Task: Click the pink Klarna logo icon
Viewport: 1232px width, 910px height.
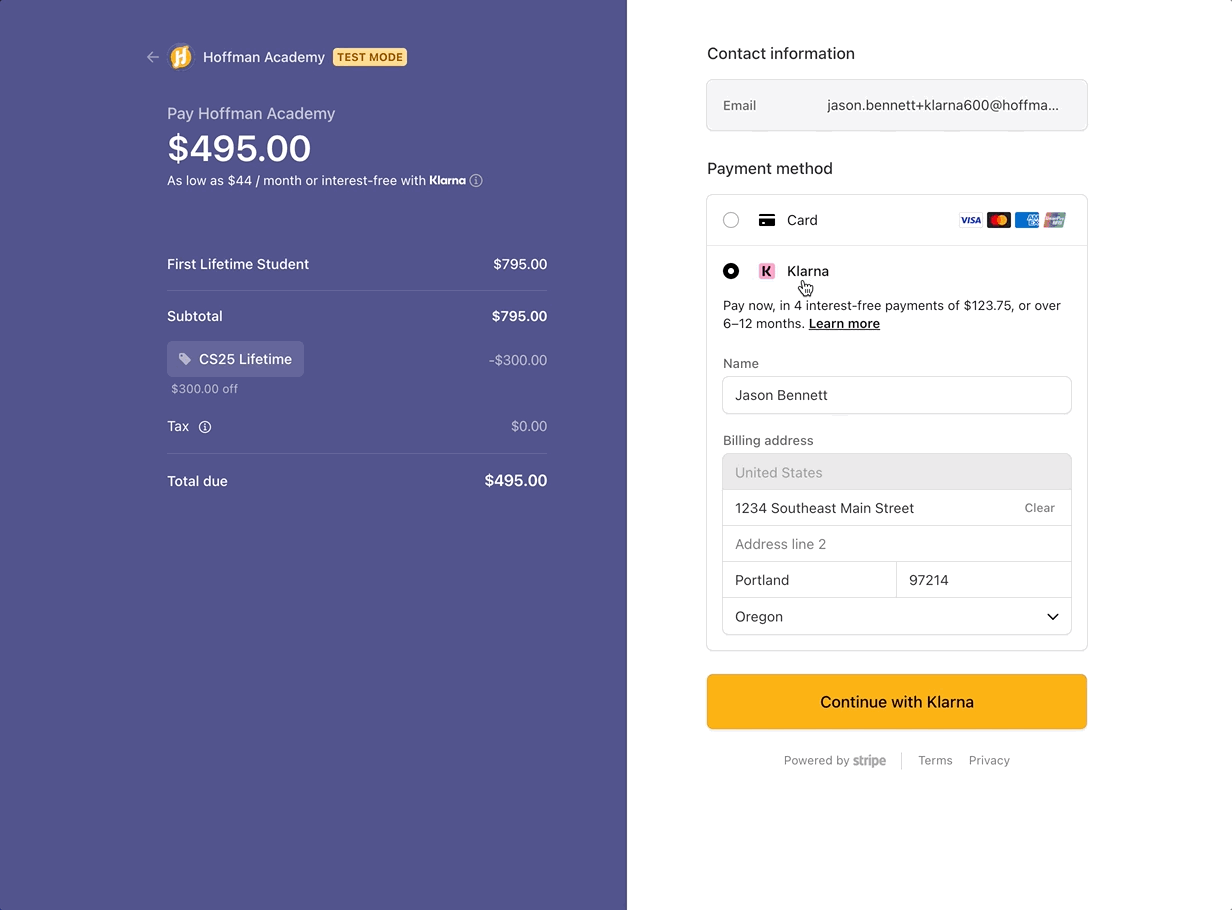Action: tap(767, 271)
